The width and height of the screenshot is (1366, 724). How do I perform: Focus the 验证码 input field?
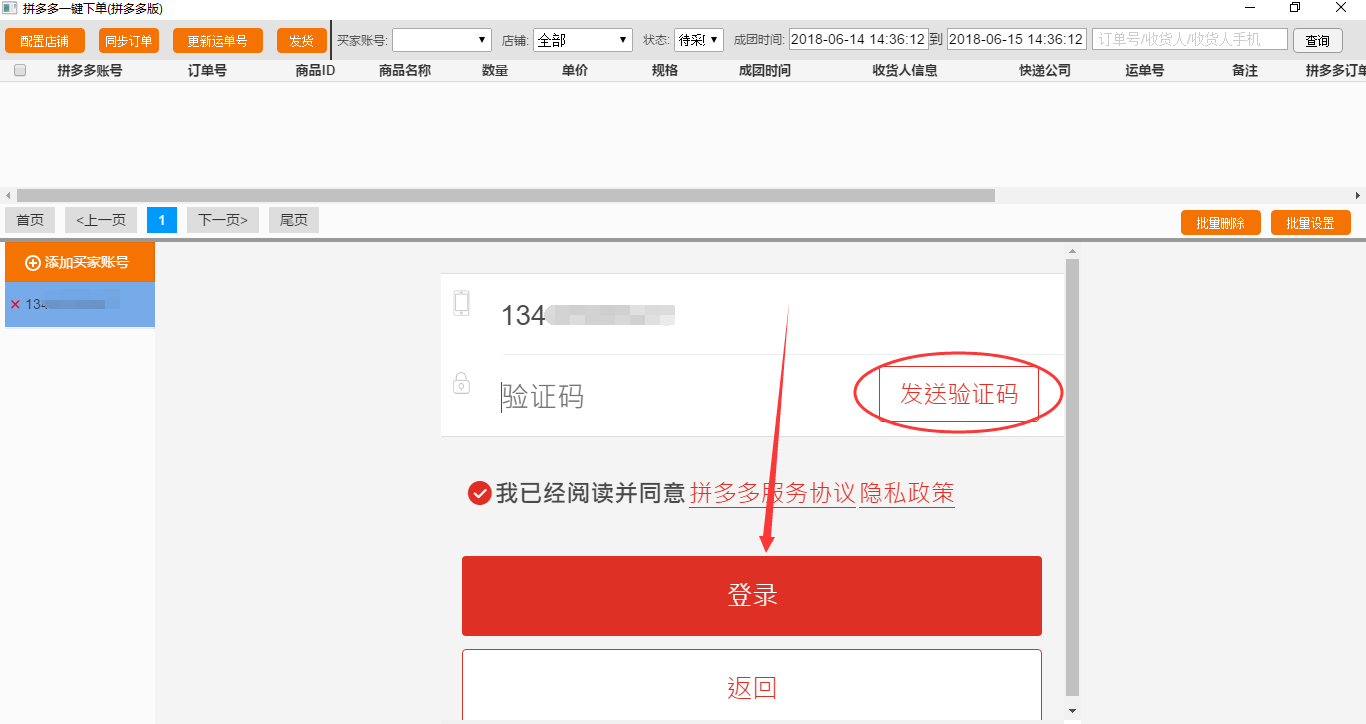point(680,397)
